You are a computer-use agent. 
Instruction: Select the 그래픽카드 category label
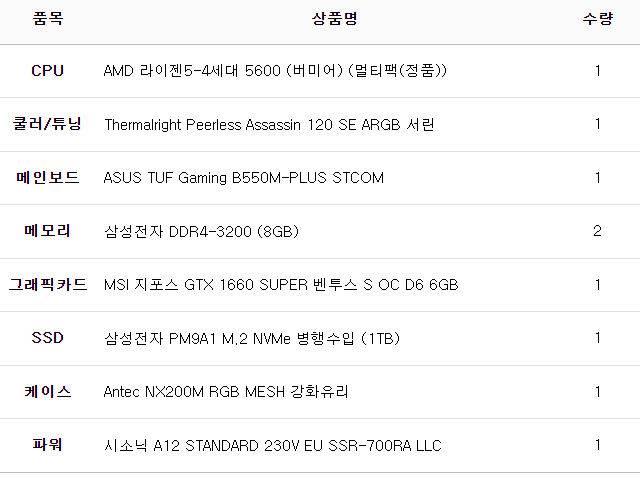pyautogui.click(x=47, y=285)
